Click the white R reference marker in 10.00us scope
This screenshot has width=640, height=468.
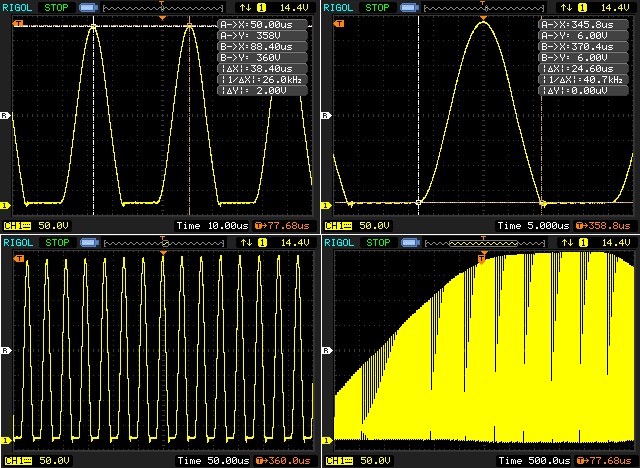[4, 116]
